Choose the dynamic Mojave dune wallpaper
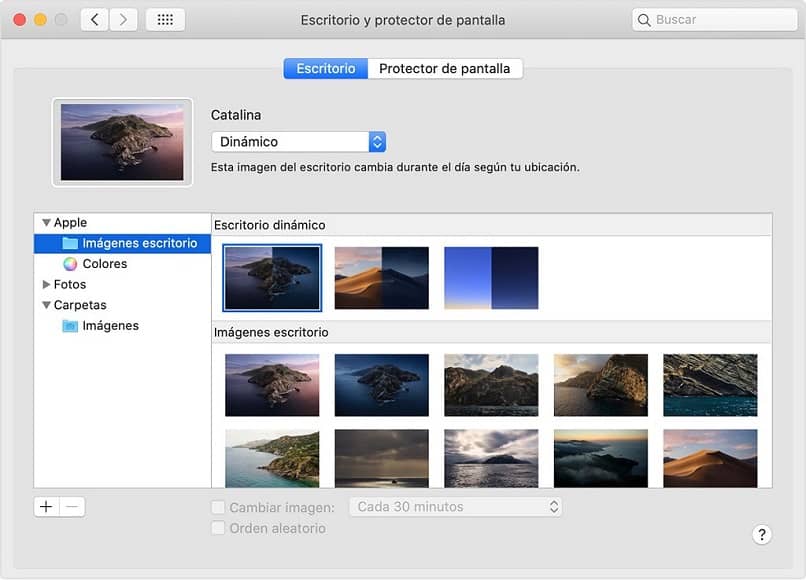Viewport: 806px width, 580px height. 381,278
